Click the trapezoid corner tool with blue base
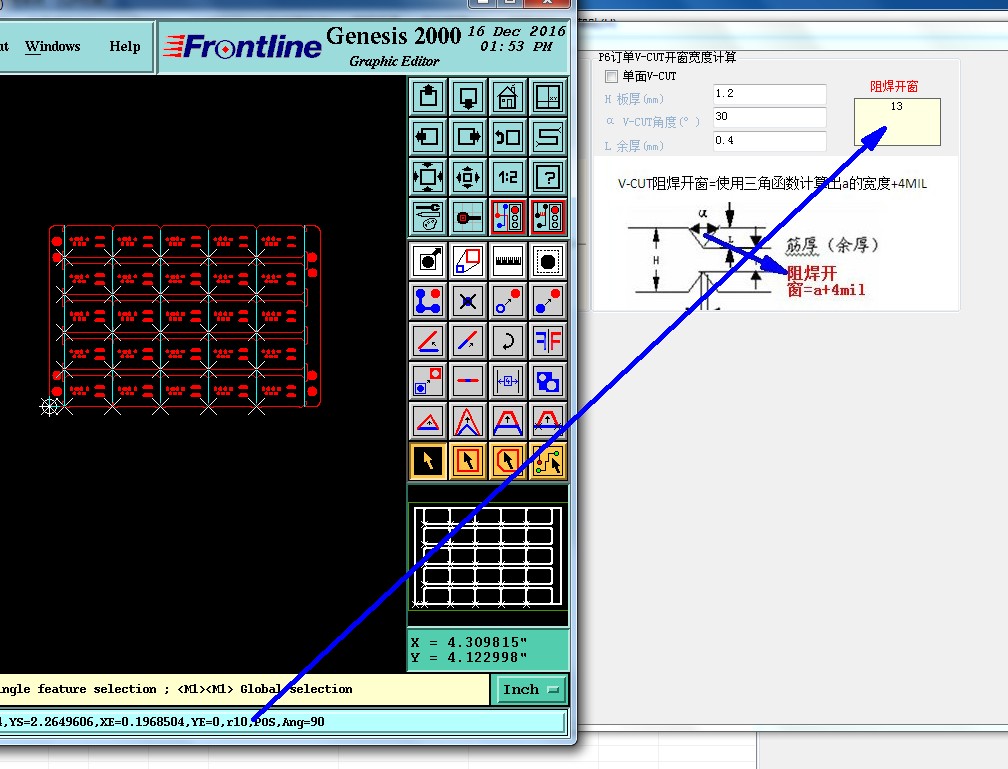The width and height of the screenshot is (1008, 769). click(x=508, y=421)
